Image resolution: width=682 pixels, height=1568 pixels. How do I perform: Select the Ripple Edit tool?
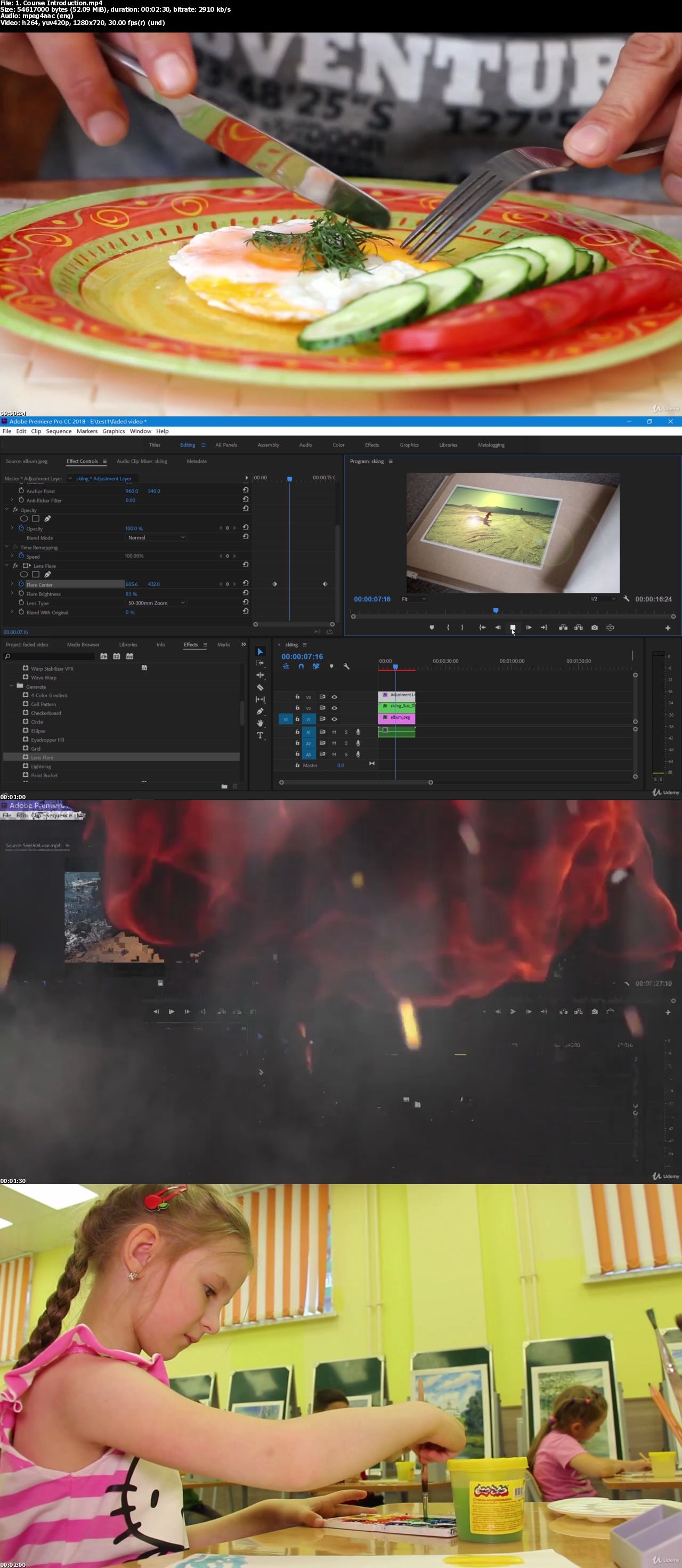[261, 675]
